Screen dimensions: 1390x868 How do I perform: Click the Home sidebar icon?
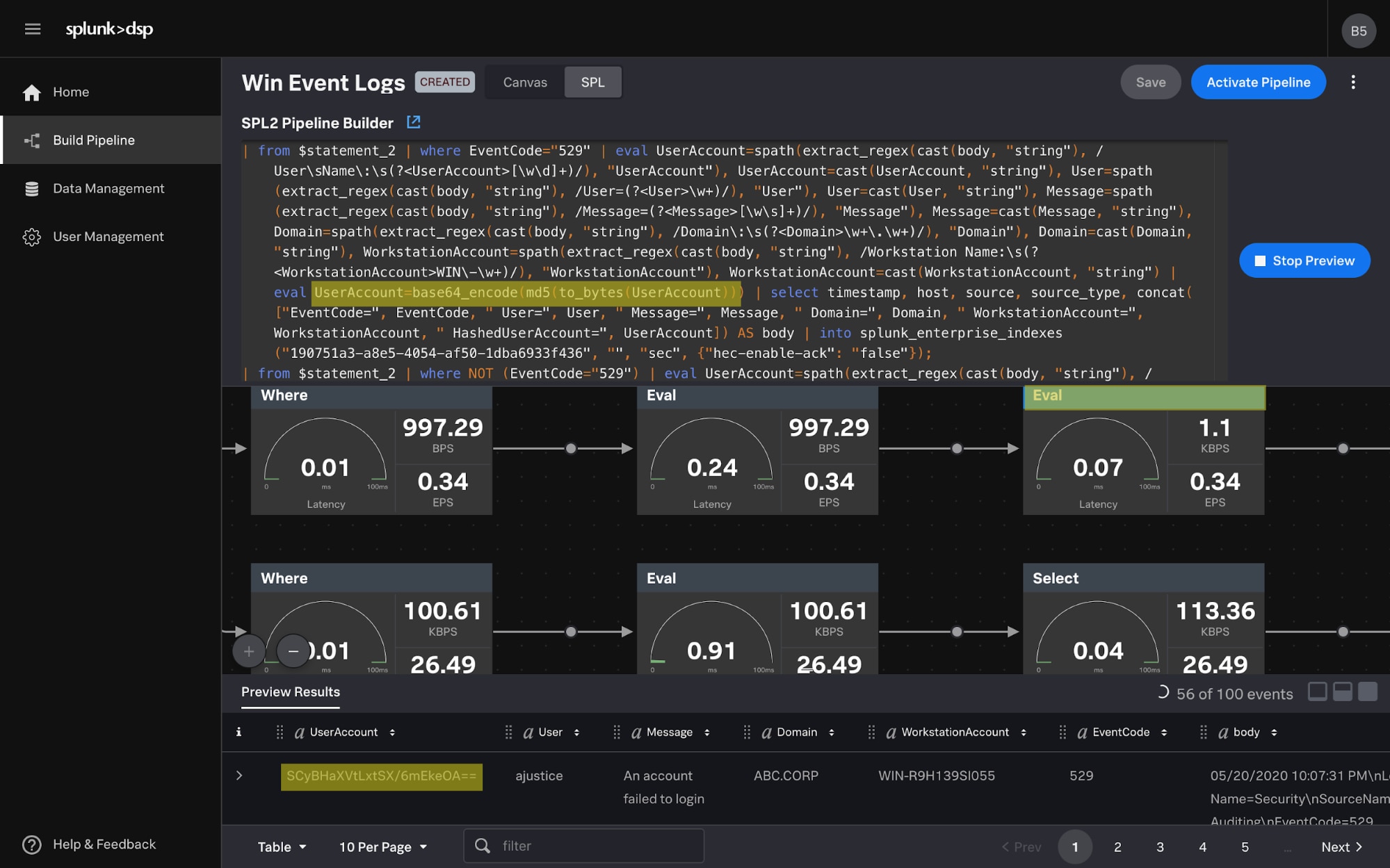[x=31, y=92]
